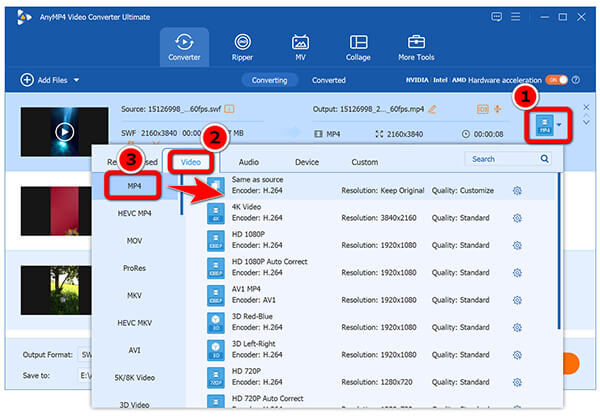This screenshot has width=600, height=419.
Task: Open settings gear for HD 720P
Action: coord(517,382)
